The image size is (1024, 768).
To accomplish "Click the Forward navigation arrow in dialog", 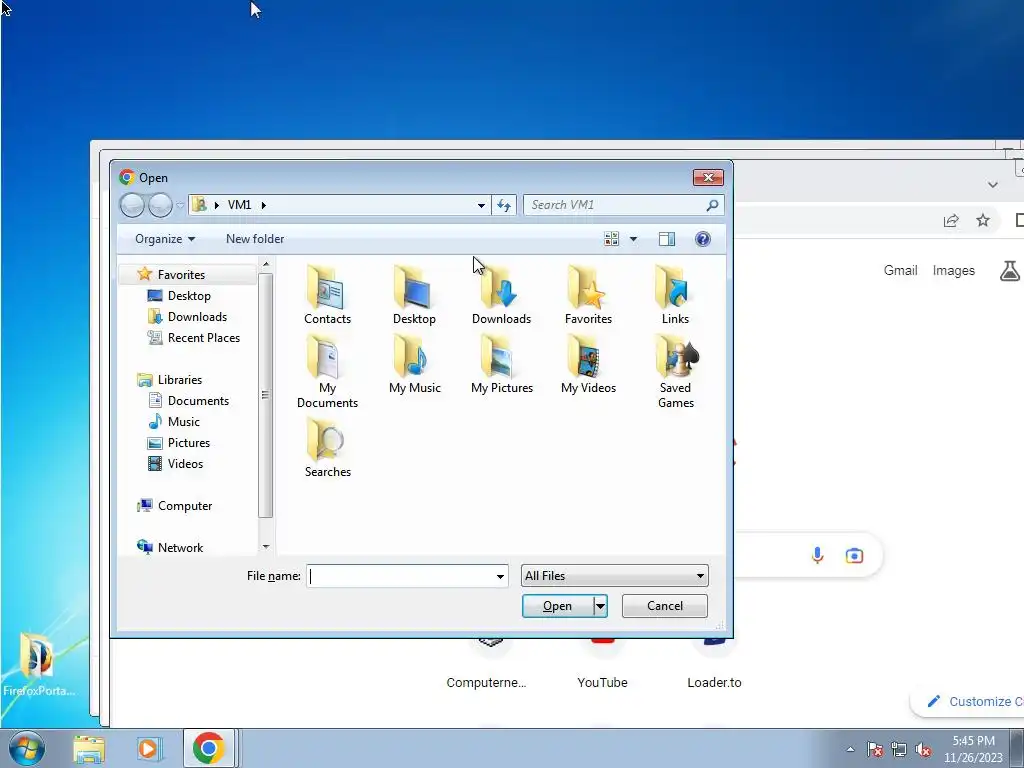I will 160,205.
